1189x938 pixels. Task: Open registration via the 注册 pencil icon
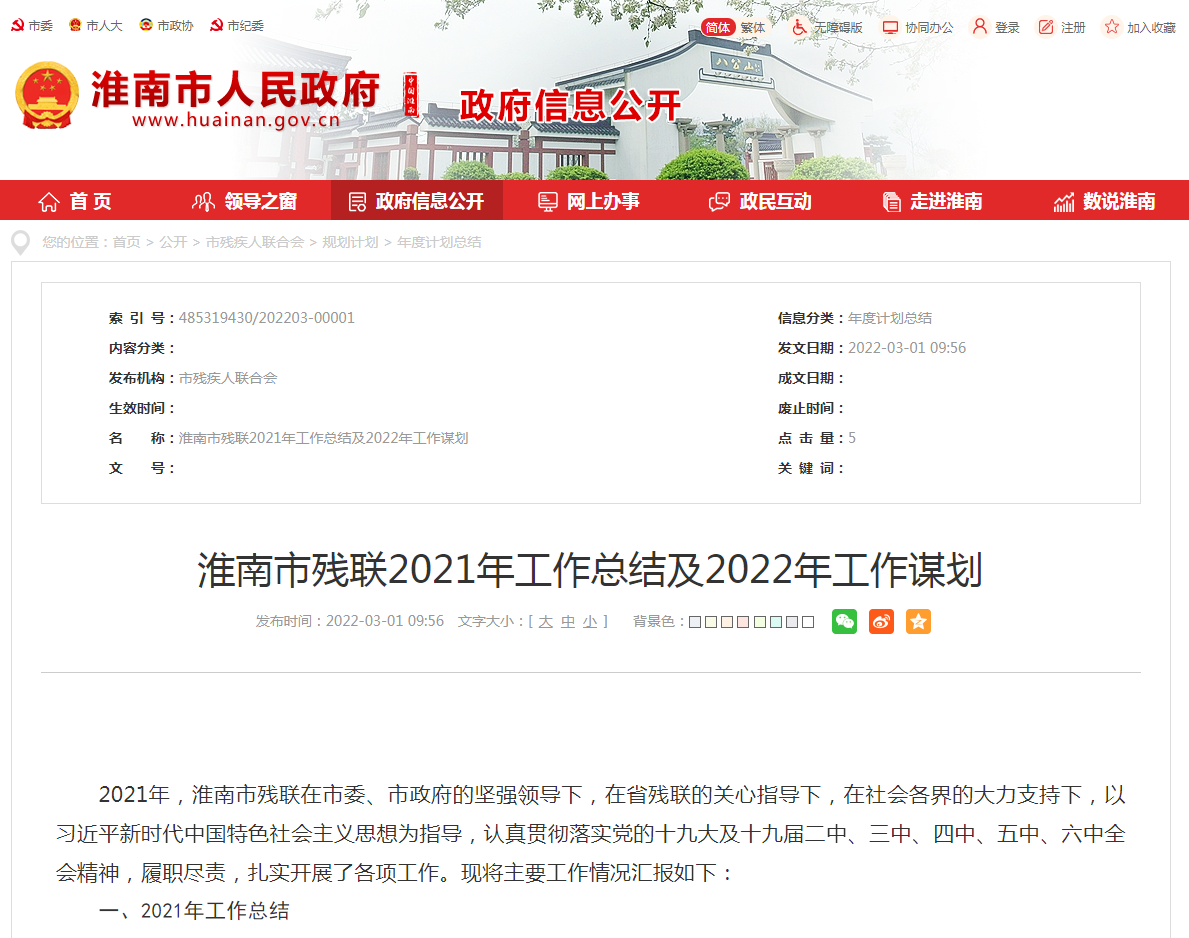point(1045,27)
